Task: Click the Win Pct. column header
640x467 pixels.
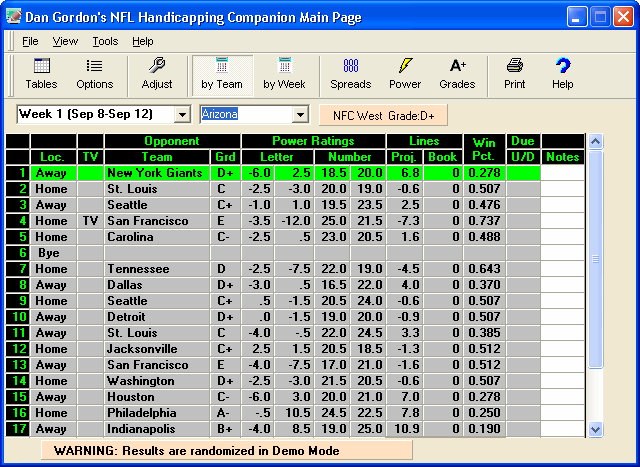Action: (484, 149)
